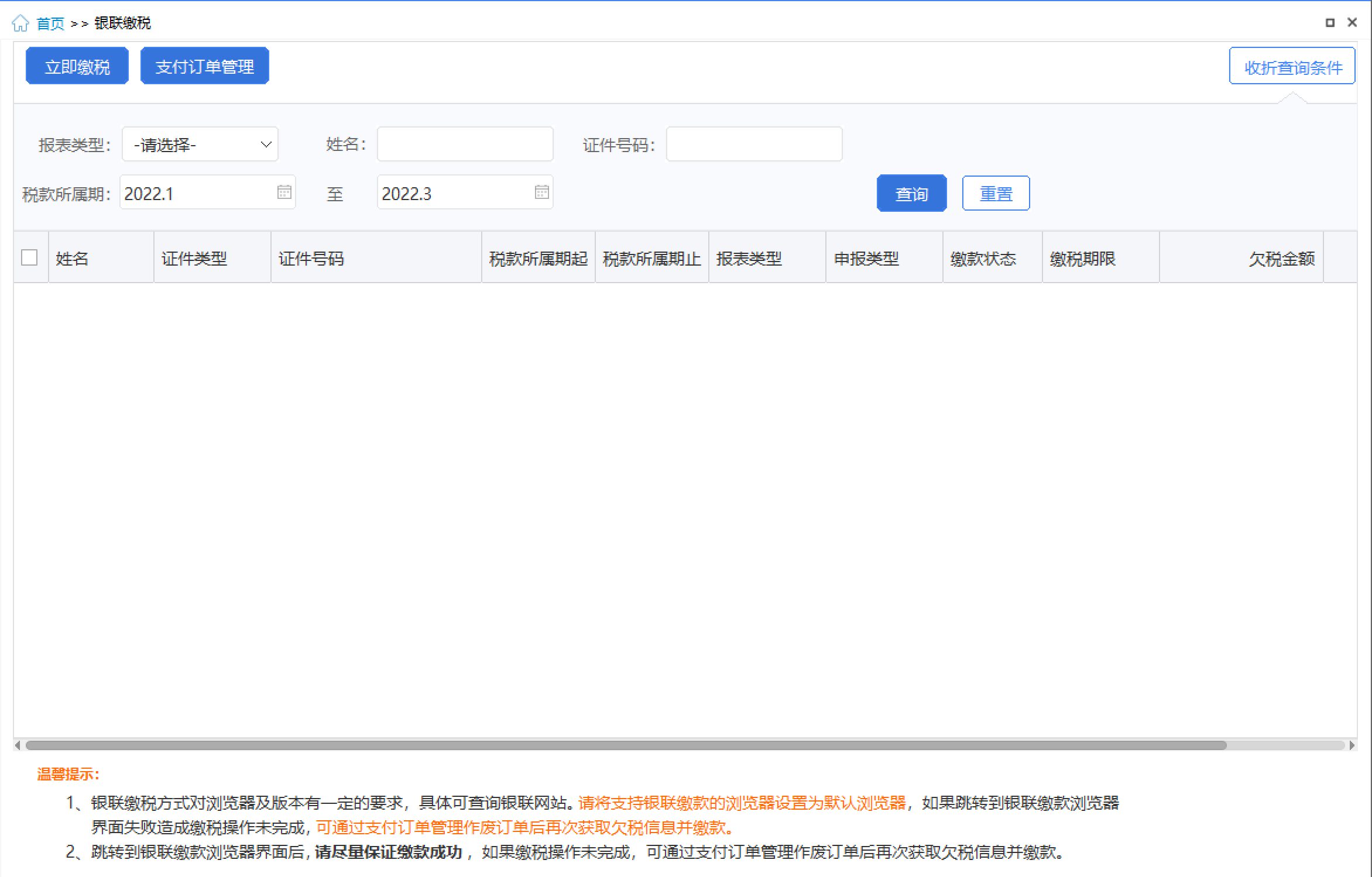1372x877 pixels.
Task: Click the horizontal scrollbar thumb
Action: coord(626,745)
